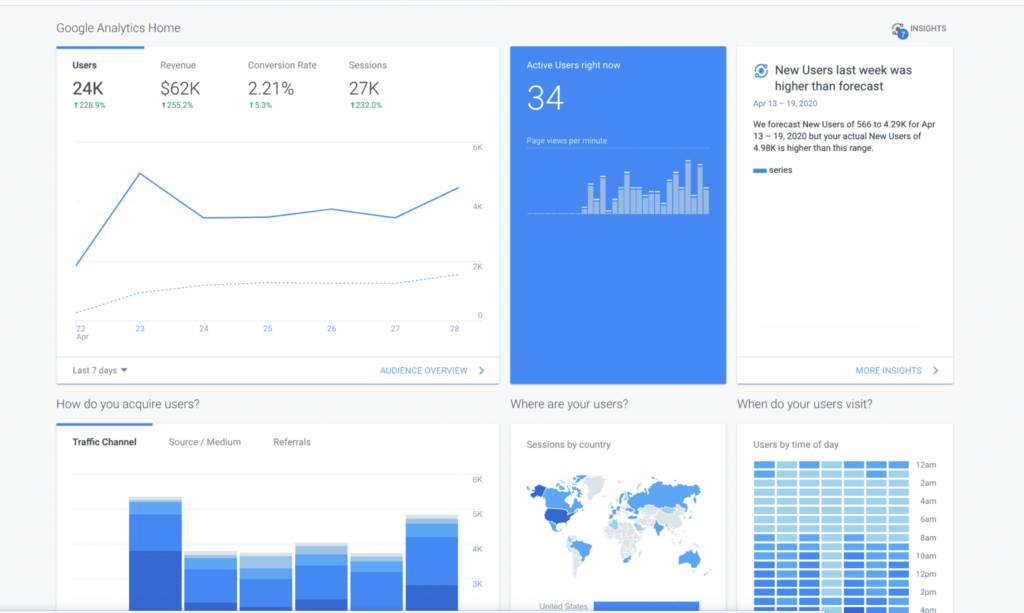Click the arrow next to Audience Overview
The width and height of the screenshot is (1024, 613).
(x=481, y=371)
